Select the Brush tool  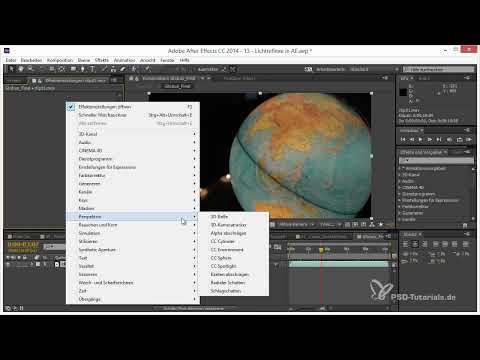click(104, 69)
